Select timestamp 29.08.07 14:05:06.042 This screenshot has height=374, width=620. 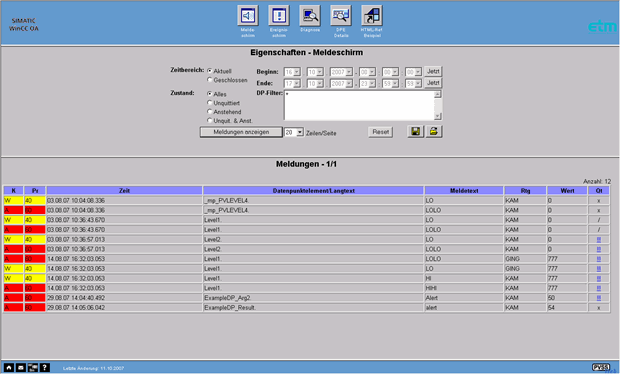[x=76, y=308]
